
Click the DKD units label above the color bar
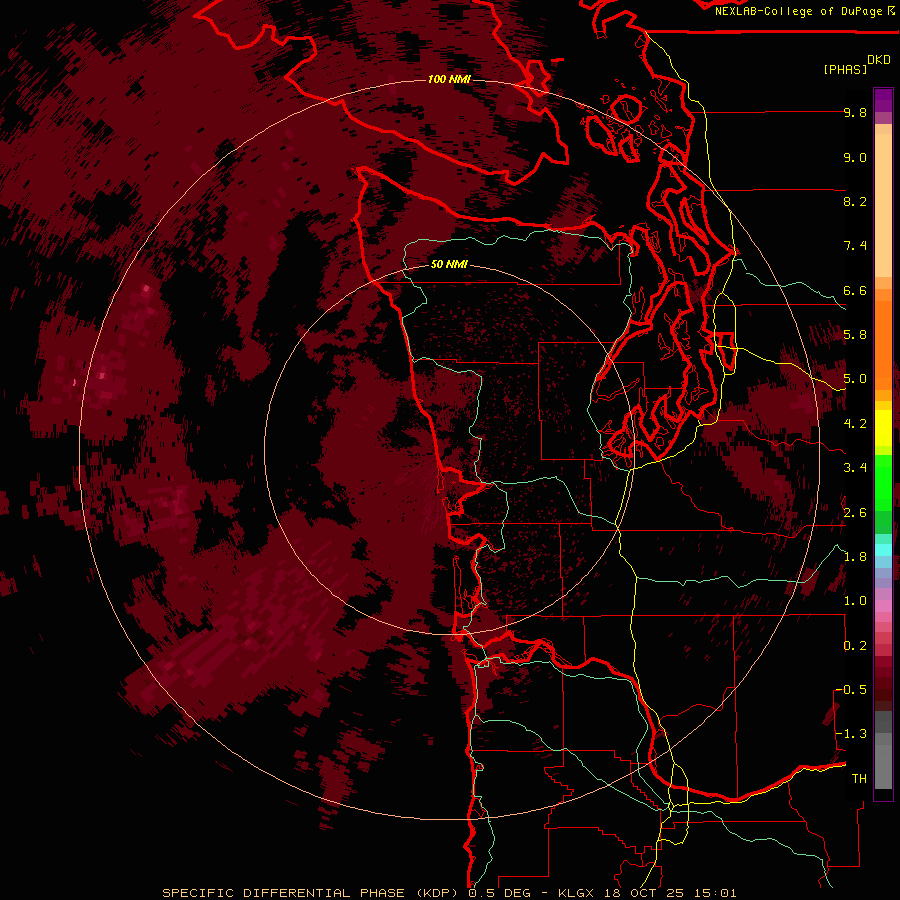(879, 60)
